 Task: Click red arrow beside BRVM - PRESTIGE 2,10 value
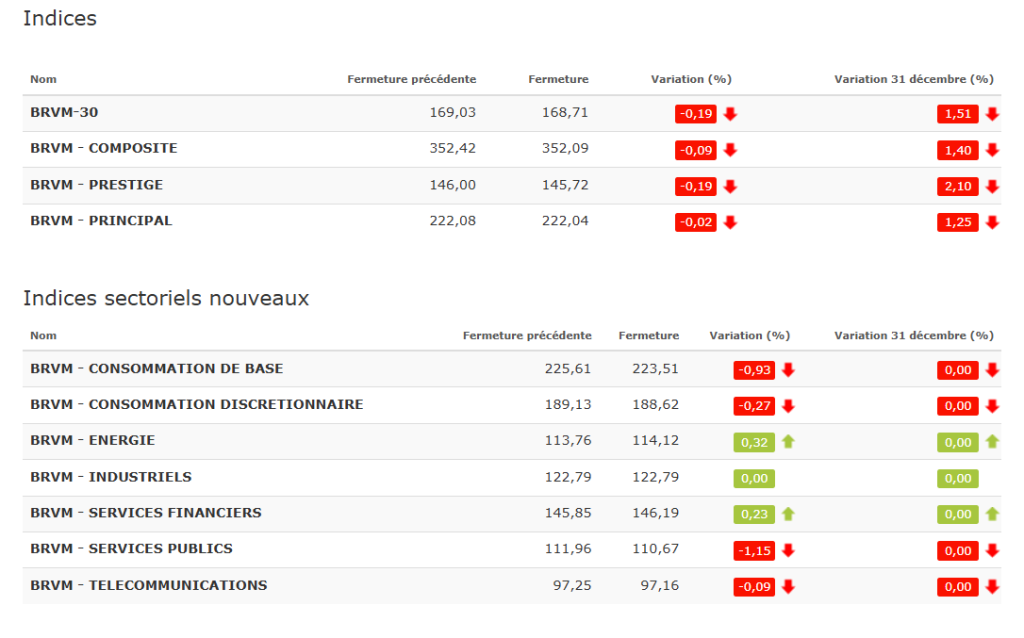[992, 186]
